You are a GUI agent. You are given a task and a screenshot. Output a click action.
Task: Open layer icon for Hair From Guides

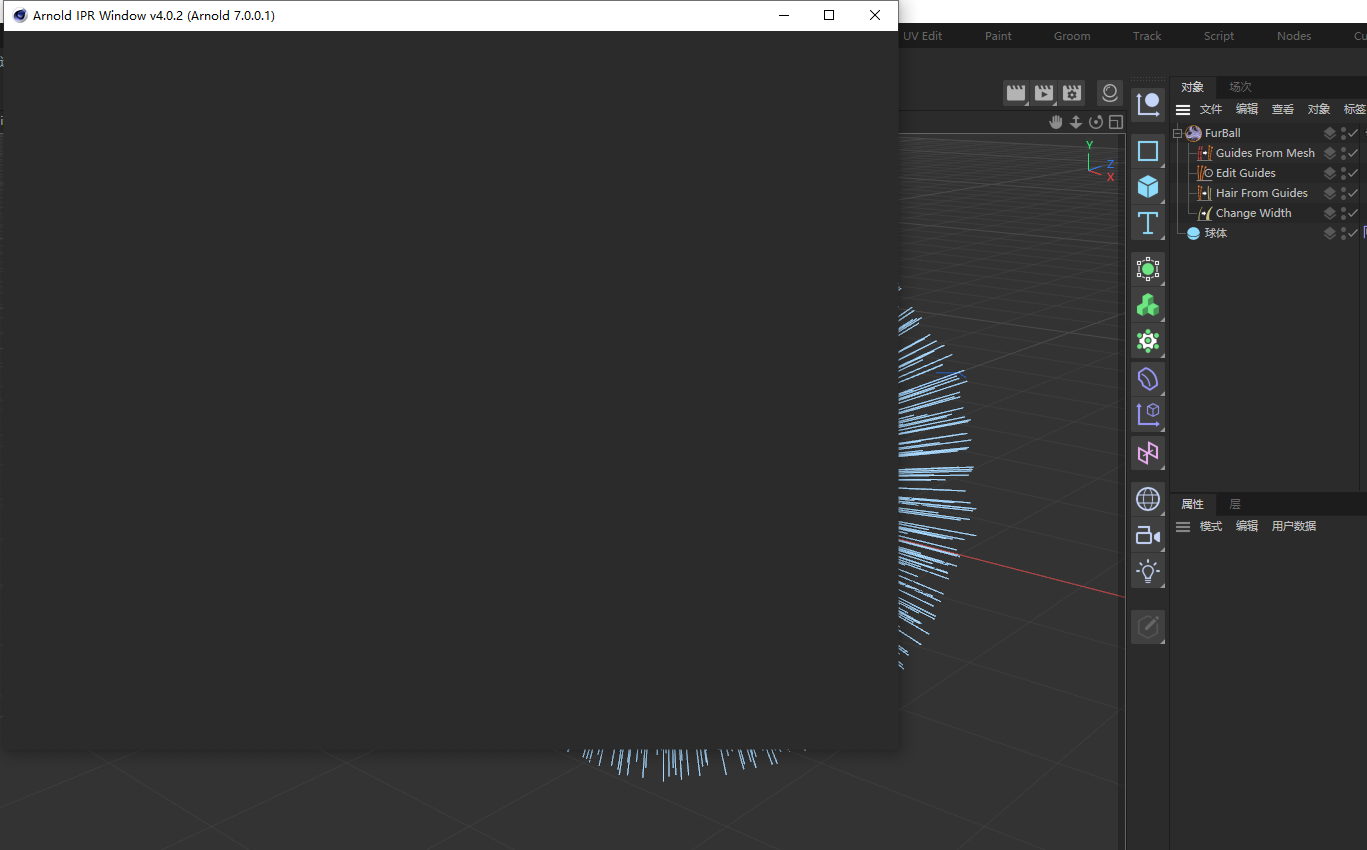tap(1330, 193)
